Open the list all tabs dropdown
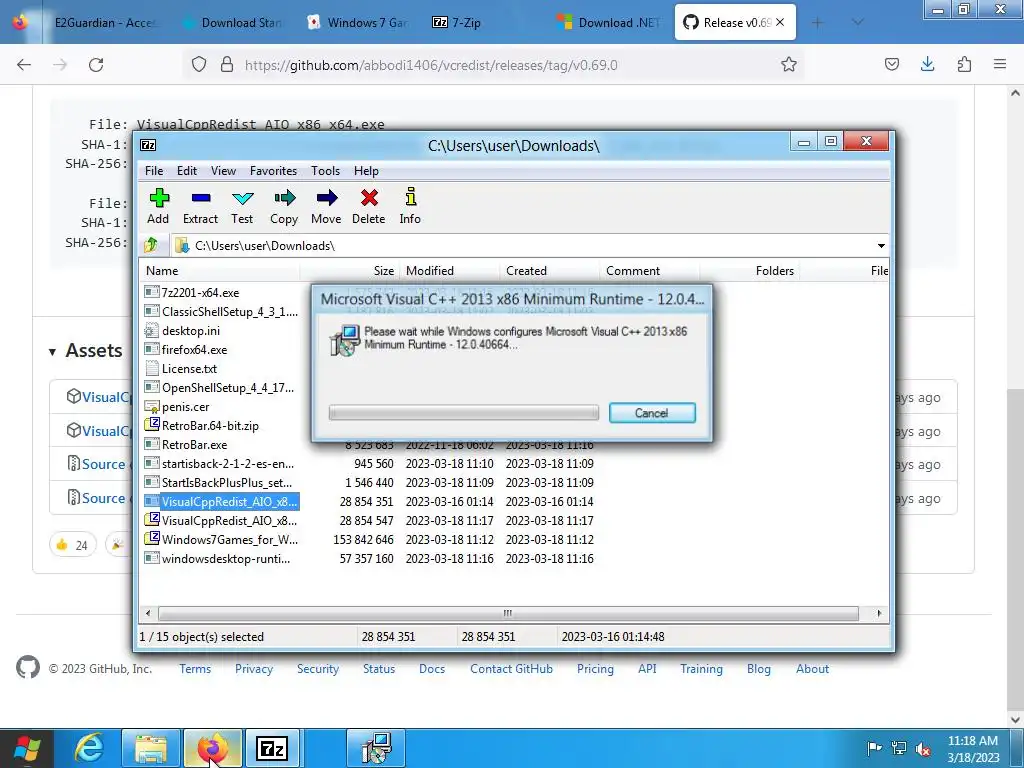The image size is (1024, 768). pyautogui.click(x=857, y=22)
